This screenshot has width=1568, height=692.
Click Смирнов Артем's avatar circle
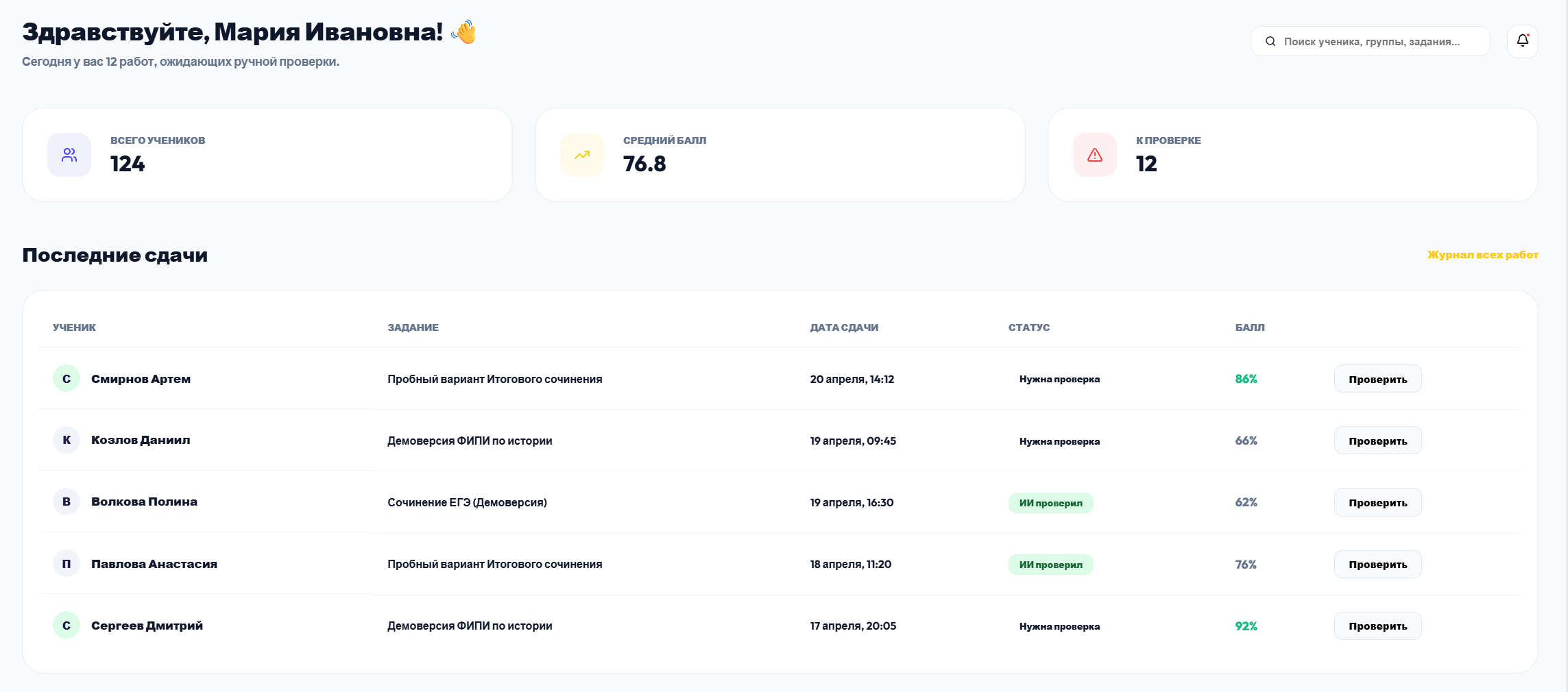67,379
